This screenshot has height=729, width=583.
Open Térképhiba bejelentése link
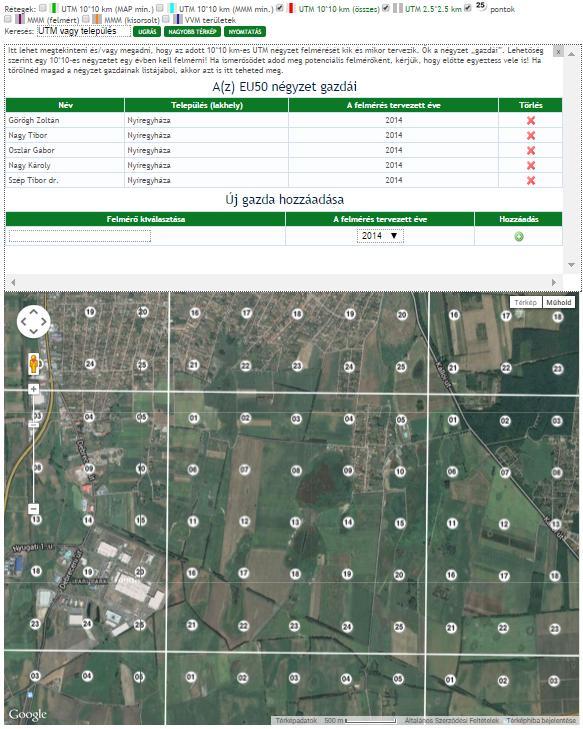(541, 720)
